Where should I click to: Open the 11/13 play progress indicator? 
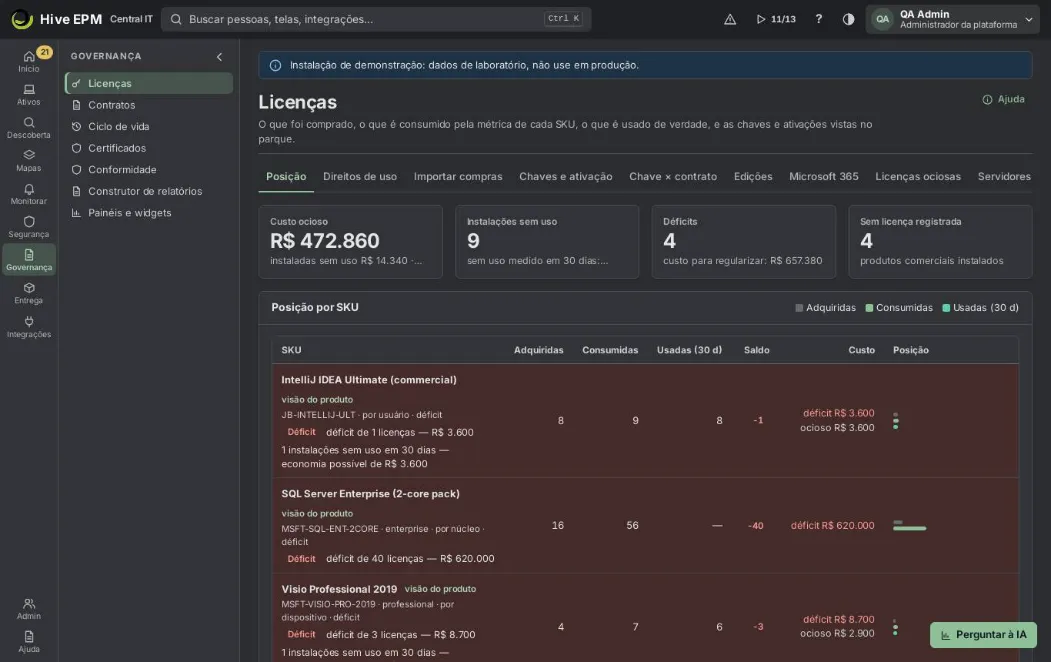pyautogui.click(x=776, y=19)
